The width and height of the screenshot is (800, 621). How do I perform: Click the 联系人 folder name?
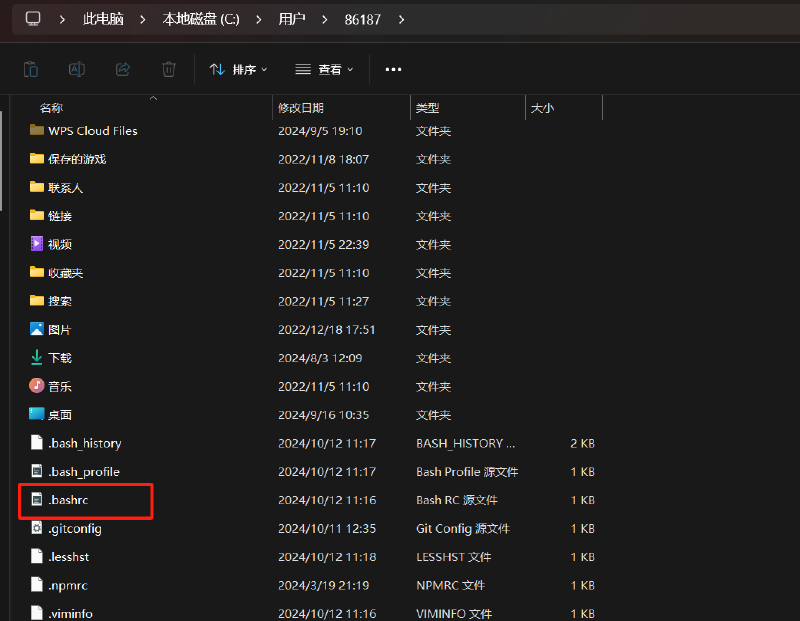click(x=65, y=188)
